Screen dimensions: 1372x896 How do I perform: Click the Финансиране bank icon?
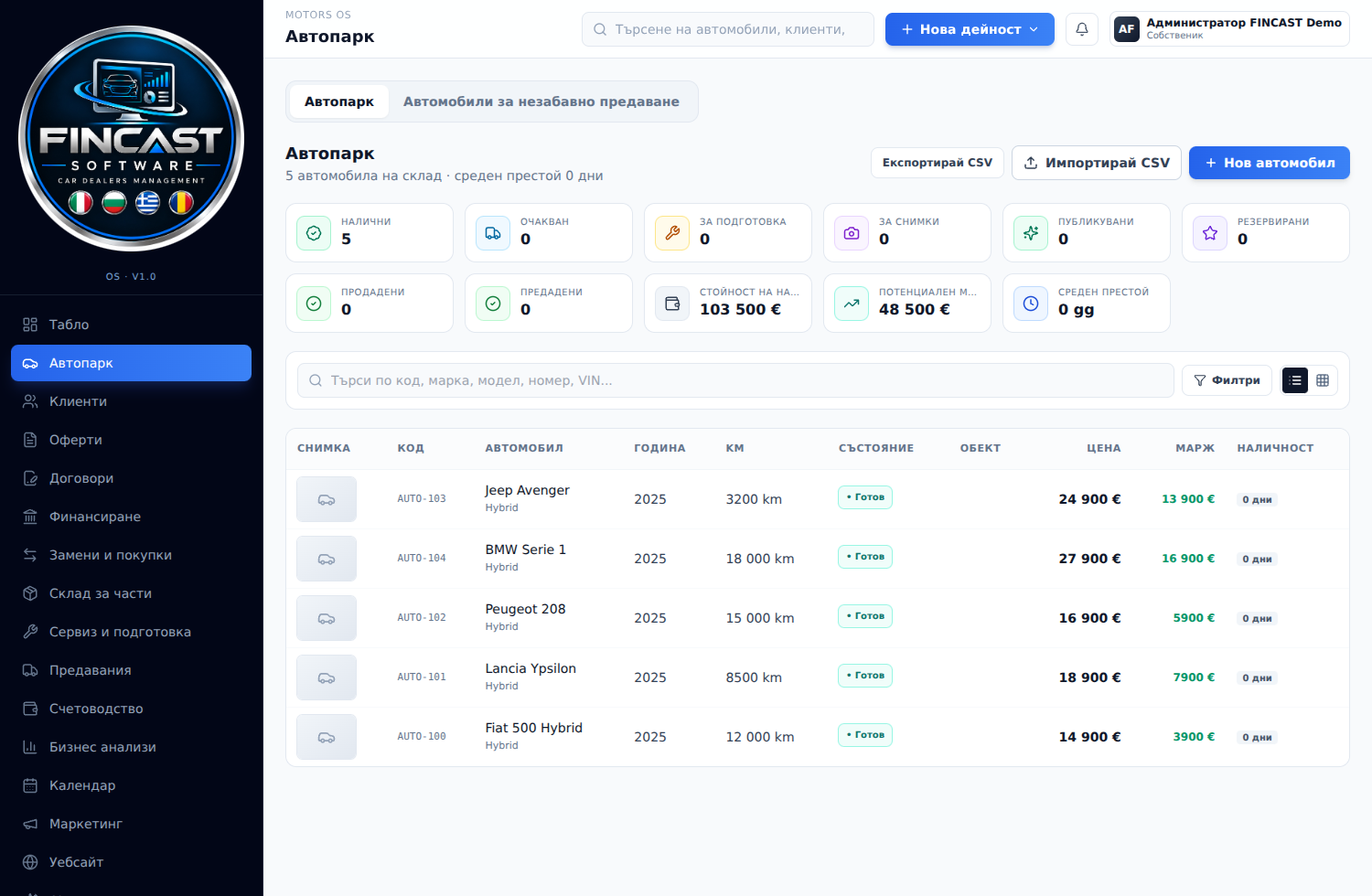pyautogui.click(x=30, y=517)
